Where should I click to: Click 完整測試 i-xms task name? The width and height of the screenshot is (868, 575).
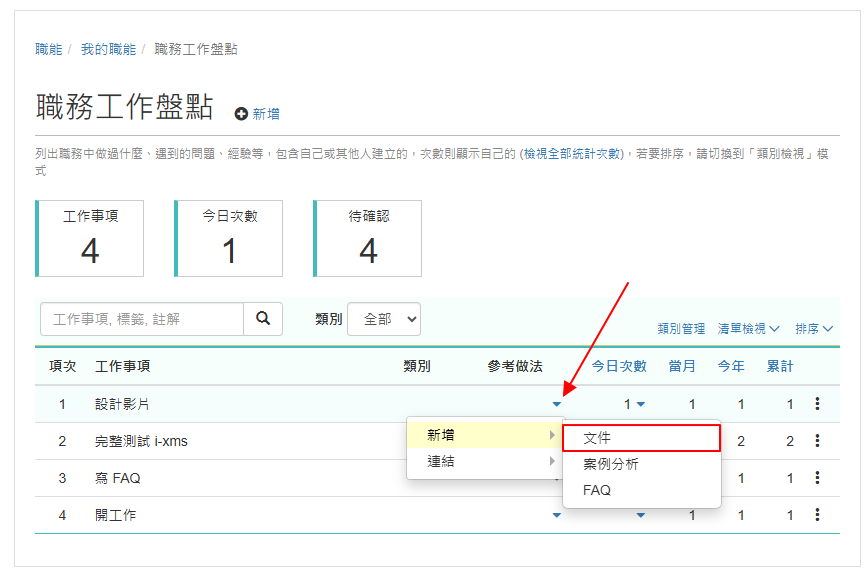[x=141, y=442]
